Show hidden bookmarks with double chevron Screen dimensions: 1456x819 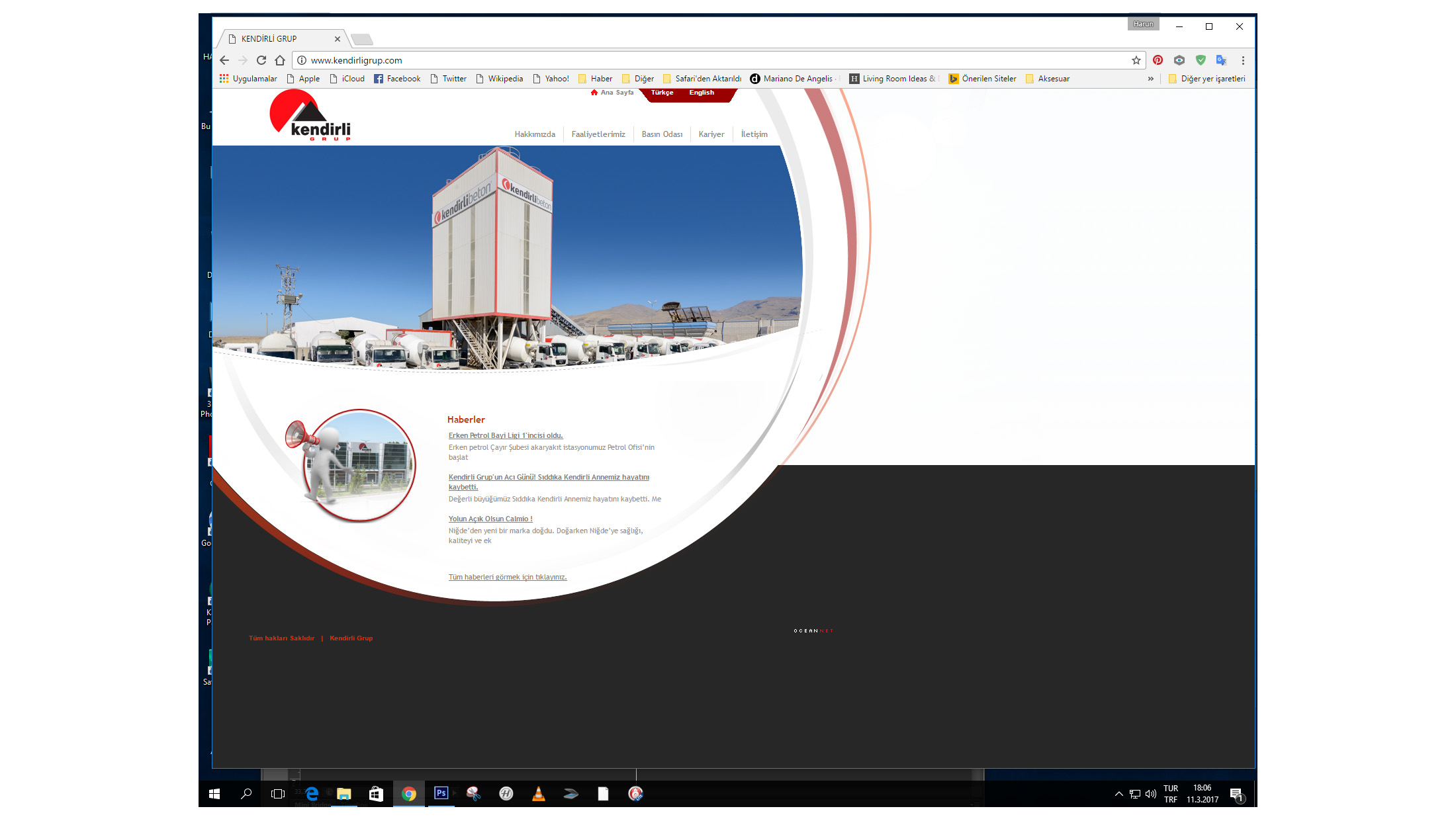(x=1150, y=79)
